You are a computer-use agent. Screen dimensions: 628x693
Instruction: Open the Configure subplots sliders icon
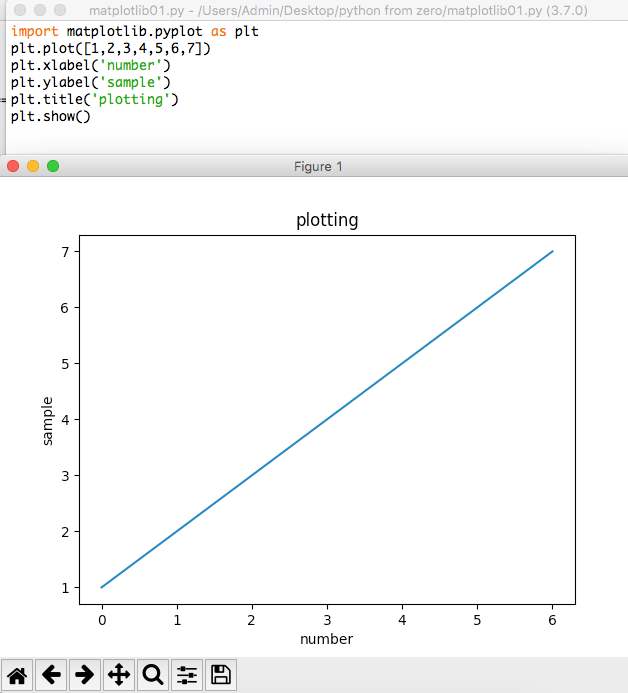187,675
